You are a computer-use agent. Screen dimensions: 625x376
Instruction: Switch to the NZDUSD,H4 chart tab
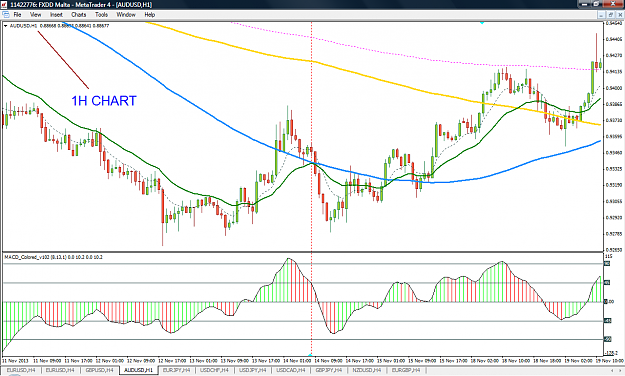click(367, 370)
